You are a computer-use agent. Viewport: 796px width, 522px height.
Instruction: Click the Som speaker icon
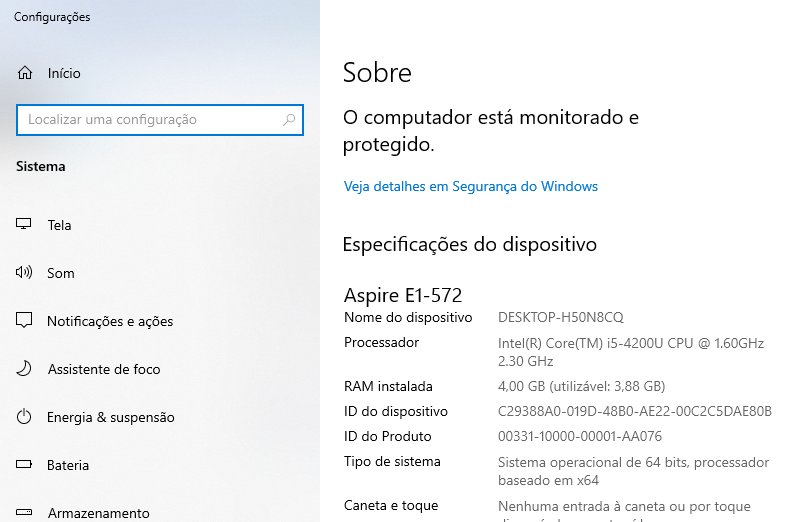[x=24, y=273]
